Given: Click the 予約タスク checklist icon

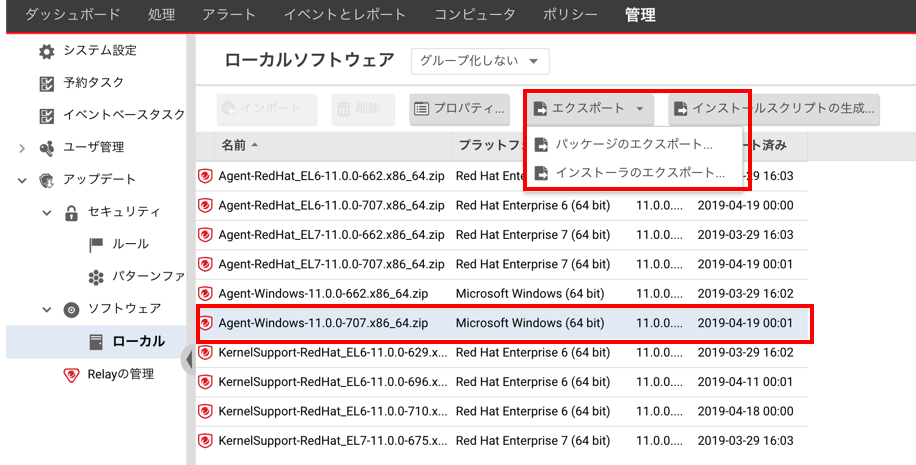Looking at the screenshot, I should 47,84.
